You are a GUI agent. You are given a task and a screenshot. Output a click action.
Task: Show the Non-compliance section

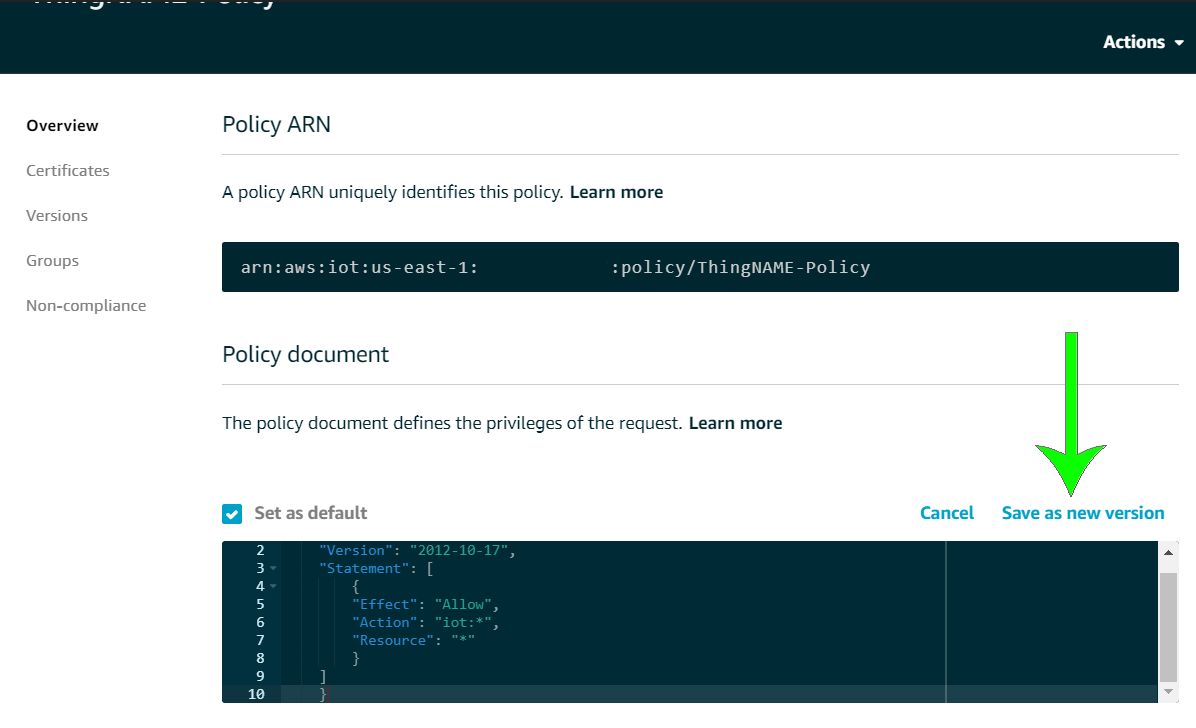tap(86, 306)
